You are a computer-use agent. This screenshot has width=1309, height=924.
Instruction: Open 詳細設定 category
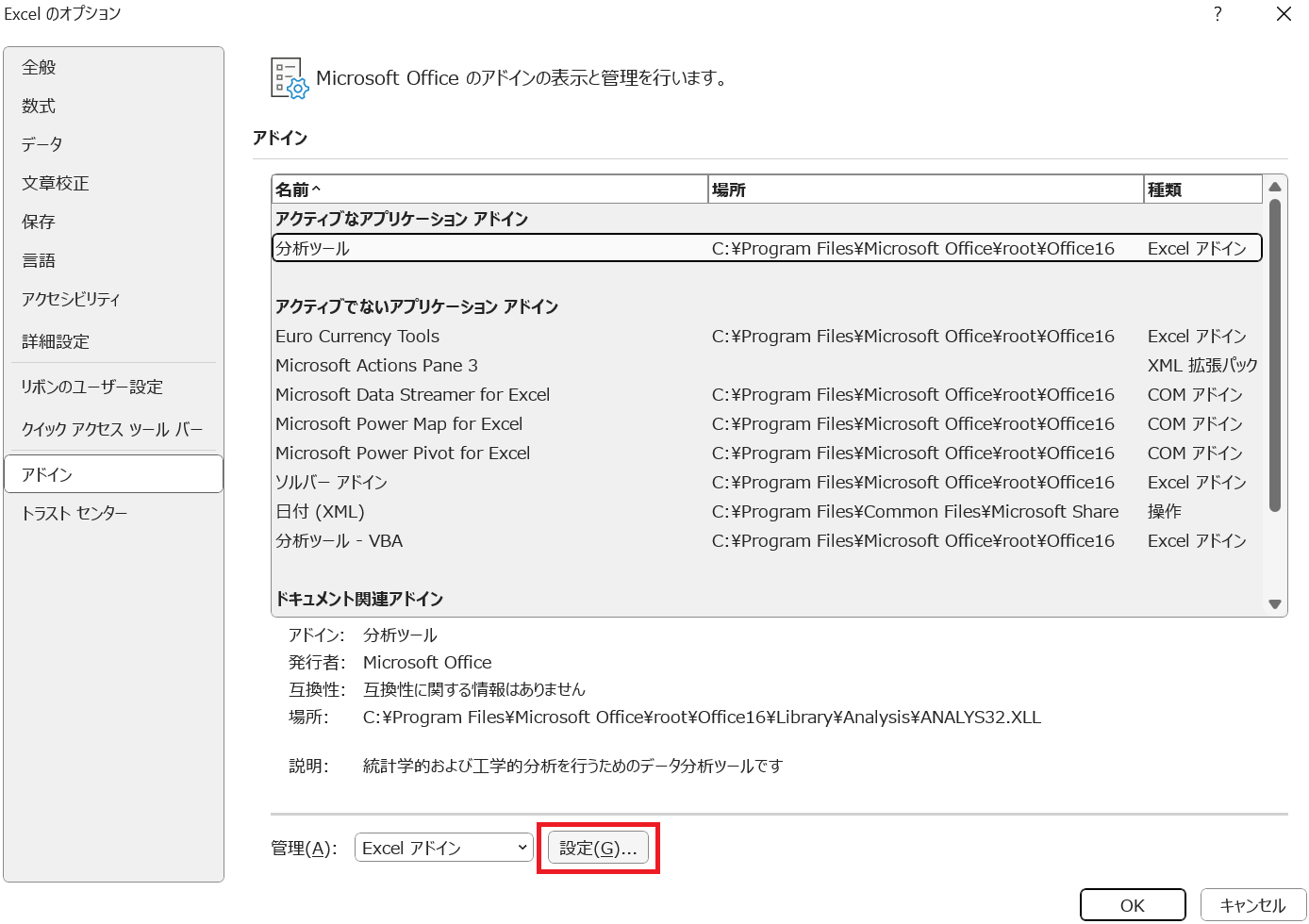(x=113, y=341)
